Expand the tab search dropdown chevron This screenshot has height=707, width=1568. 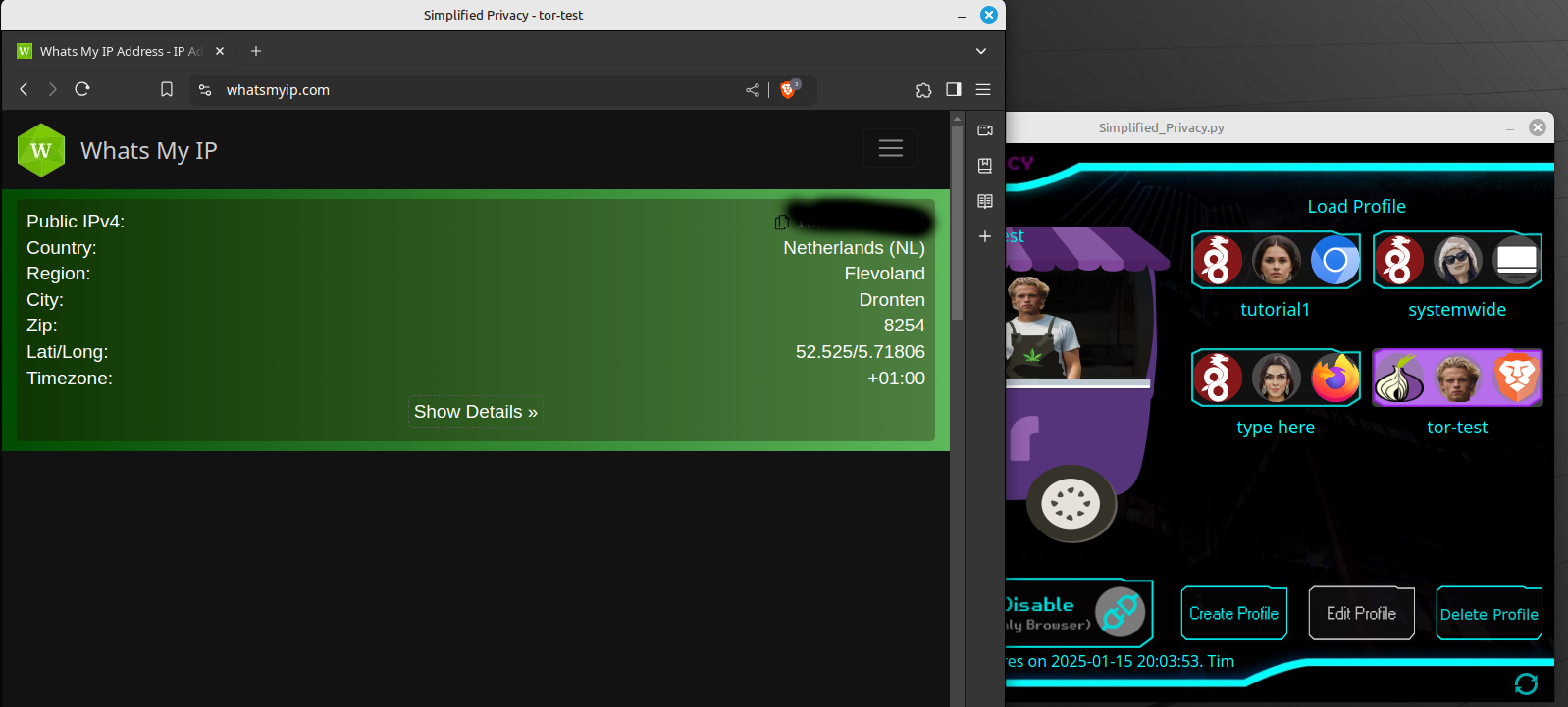click(x=981, y=51)
